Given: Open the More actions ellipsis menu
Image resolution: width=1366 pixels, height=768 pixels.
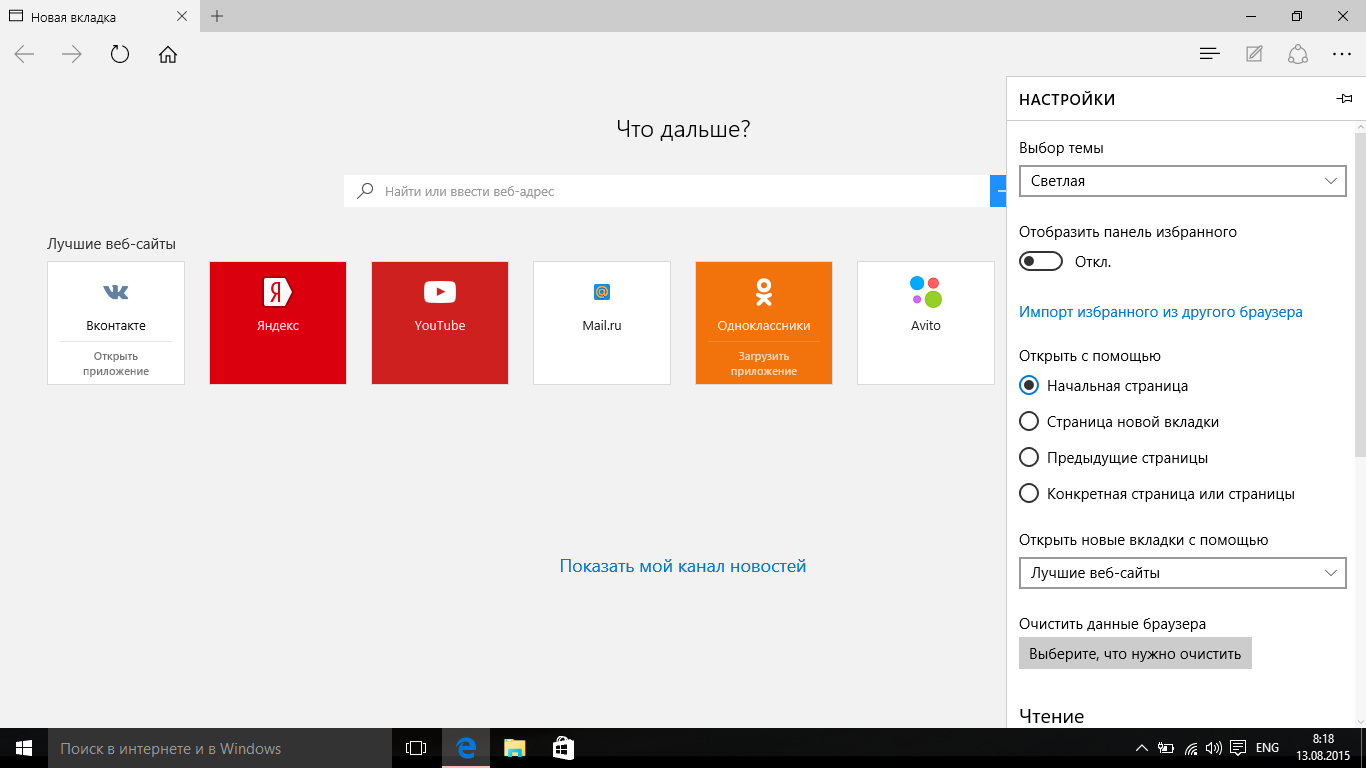Looking at the screenshot, I should tap(1342, 54).
